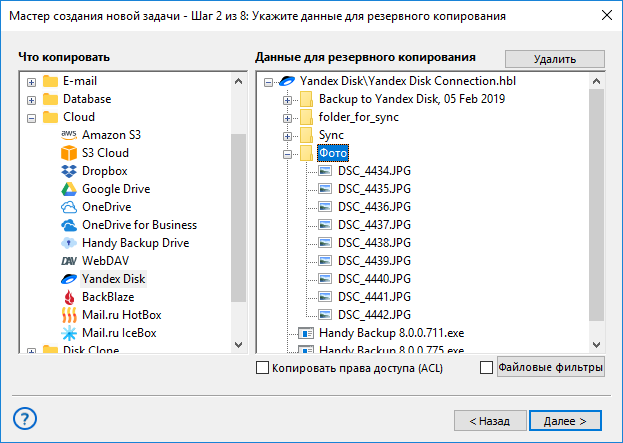Click the S3 Cloud icon
Viewport: 623px width, 443px height.
pos(69,153)
